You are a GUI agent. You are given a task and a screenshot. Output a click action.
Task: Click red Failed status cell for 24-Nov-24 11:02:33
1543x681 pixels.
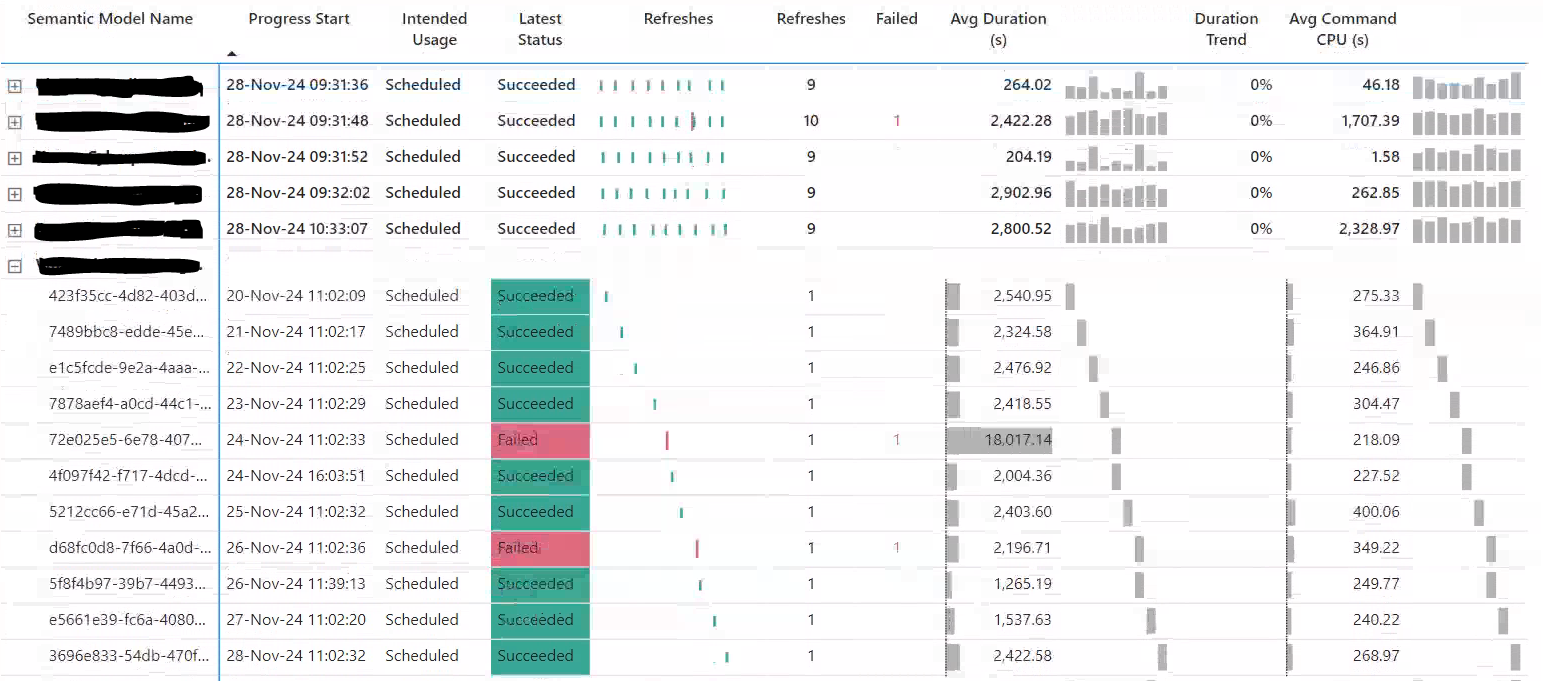540,440
